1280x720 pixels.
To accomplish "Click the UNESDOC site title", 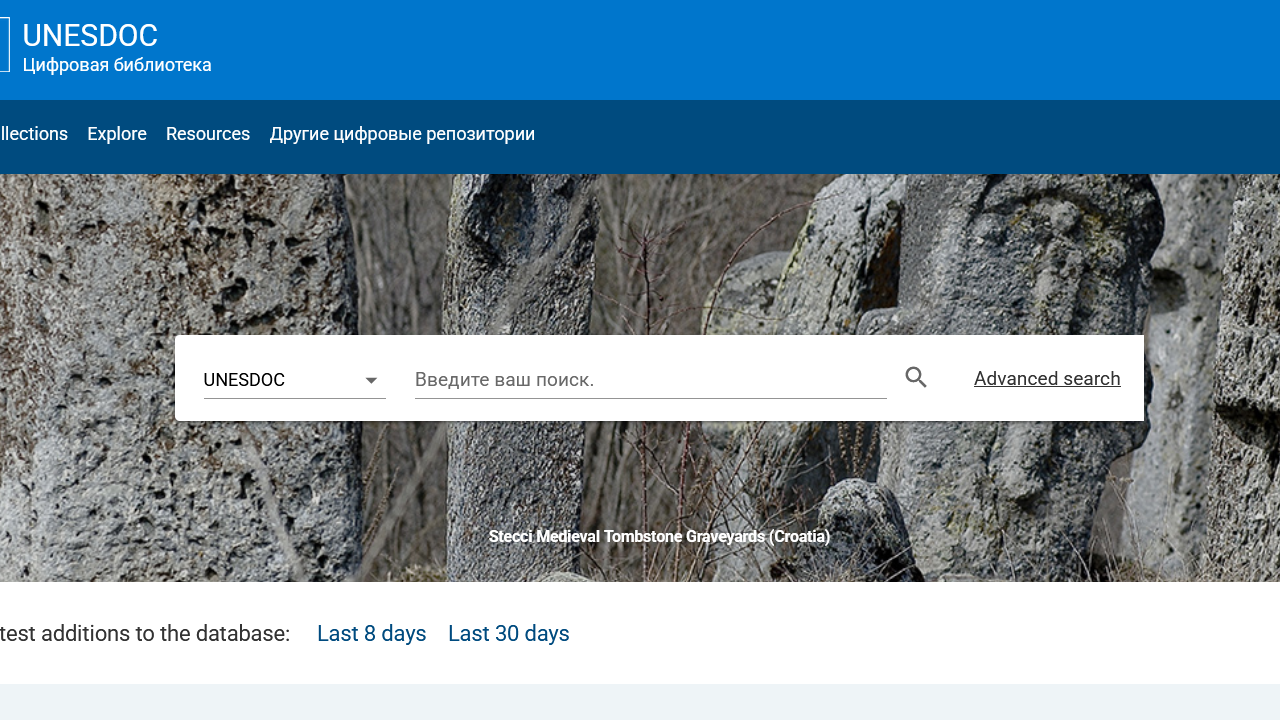I will pos(90,36).
